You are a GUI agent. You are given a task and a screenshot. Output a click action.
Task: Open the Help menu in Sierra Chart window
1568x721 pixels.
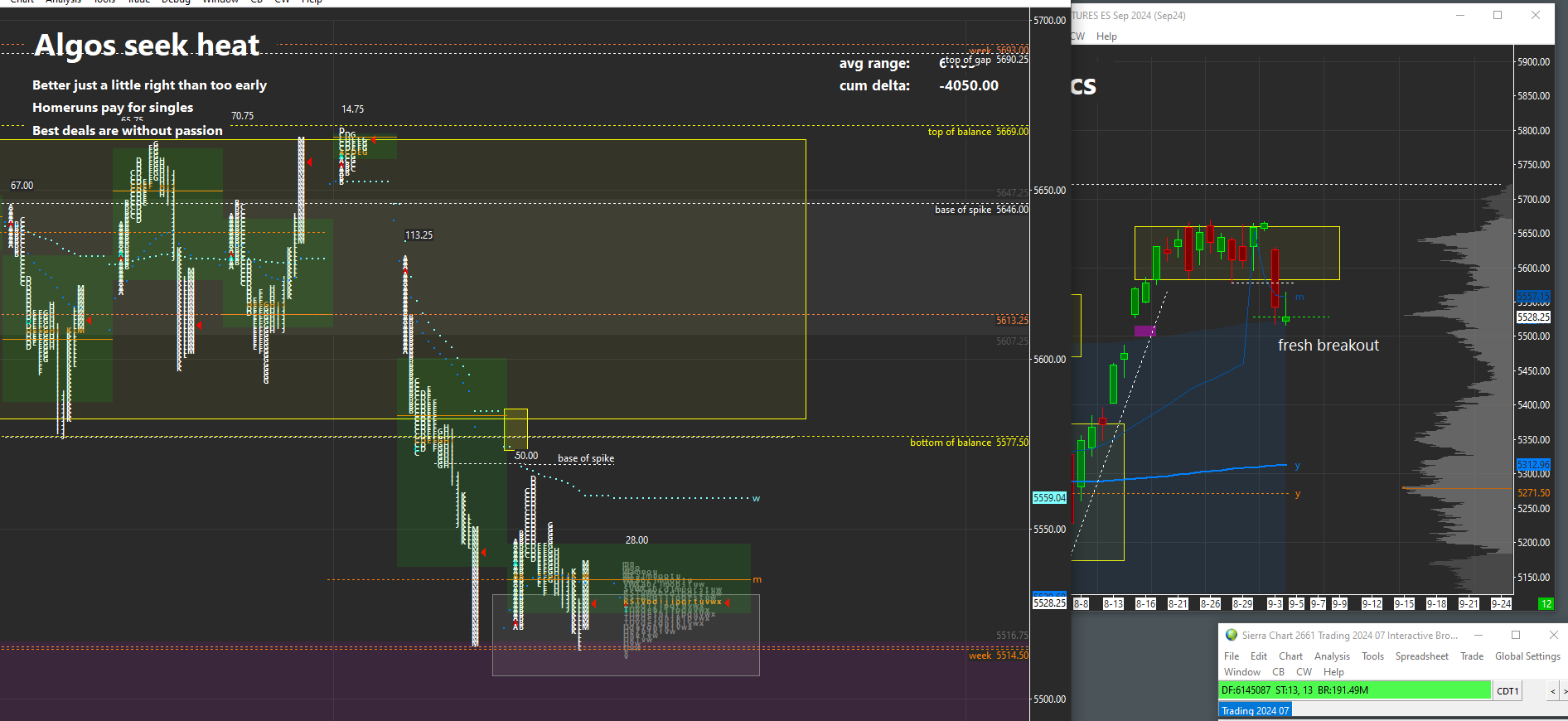coord(1333,672)
